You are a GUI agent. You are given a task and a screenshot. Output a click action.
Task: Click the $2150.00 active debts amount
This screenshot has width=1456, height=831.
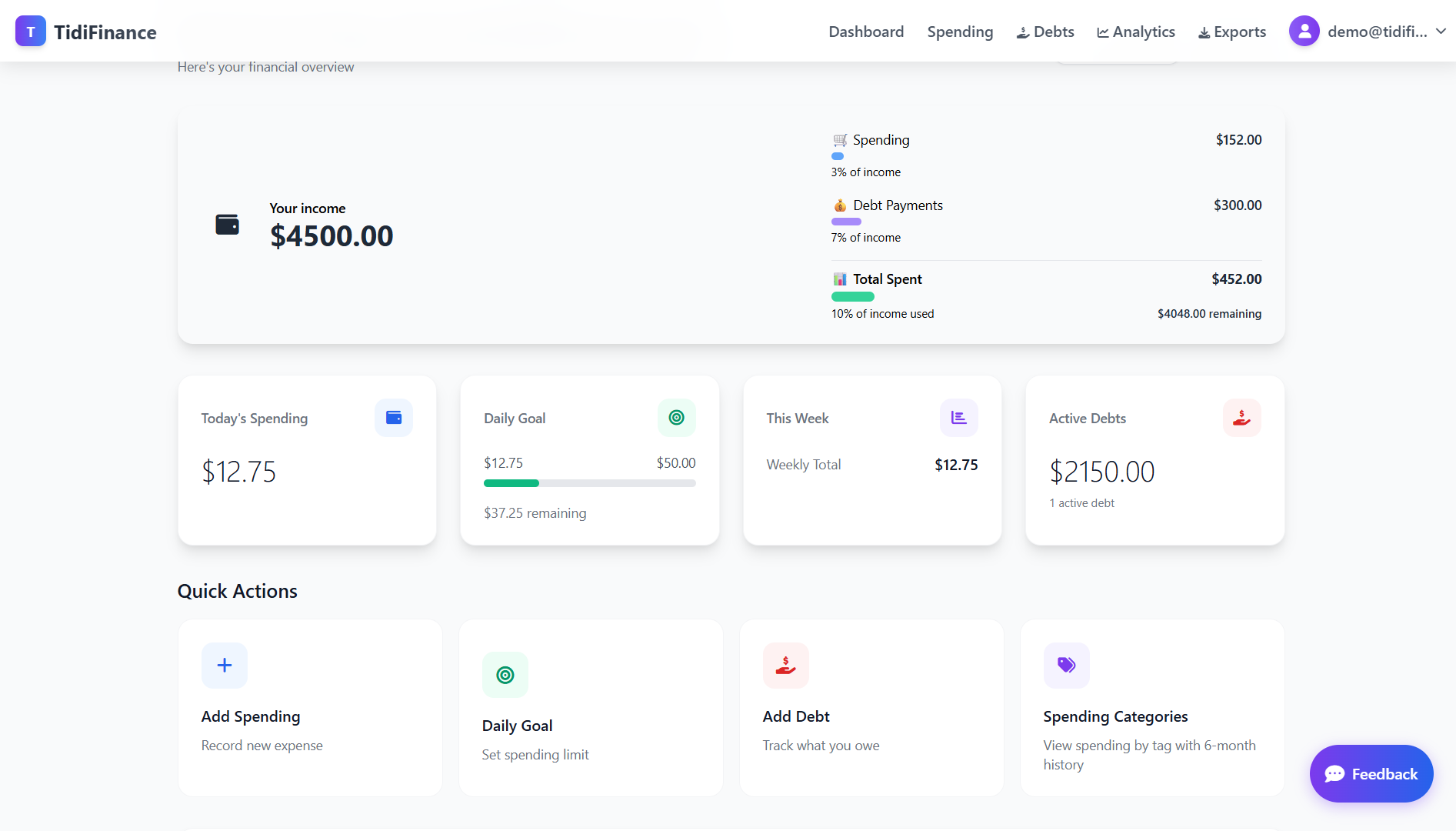click(x=1102, y=472)
